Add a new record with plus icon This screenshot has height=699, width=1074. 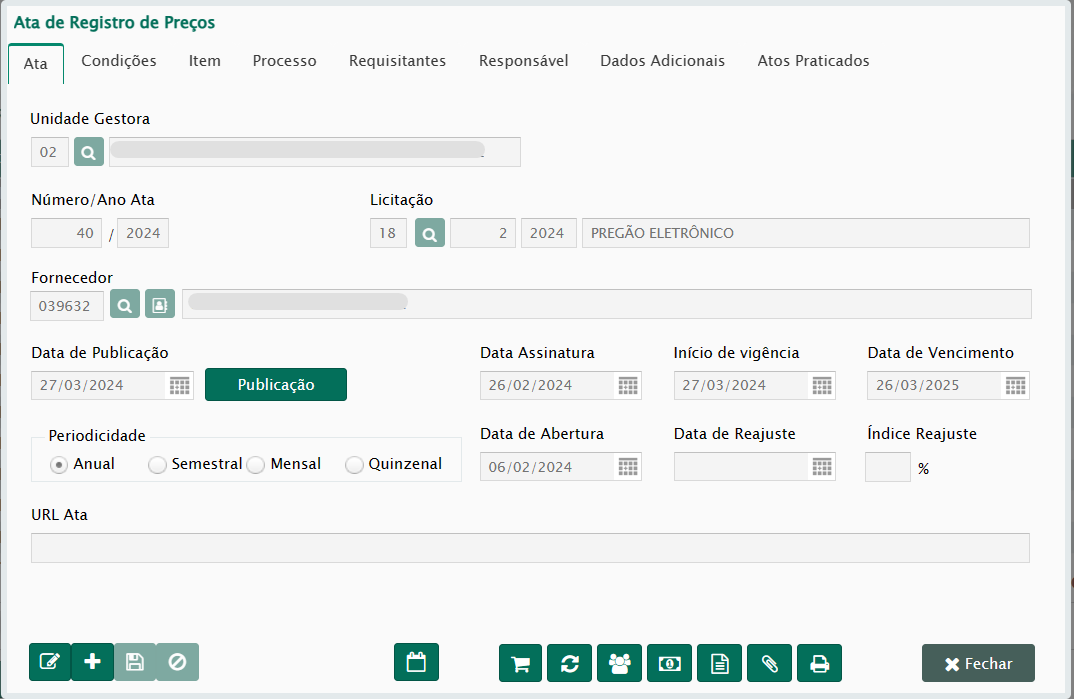(92, 662)
